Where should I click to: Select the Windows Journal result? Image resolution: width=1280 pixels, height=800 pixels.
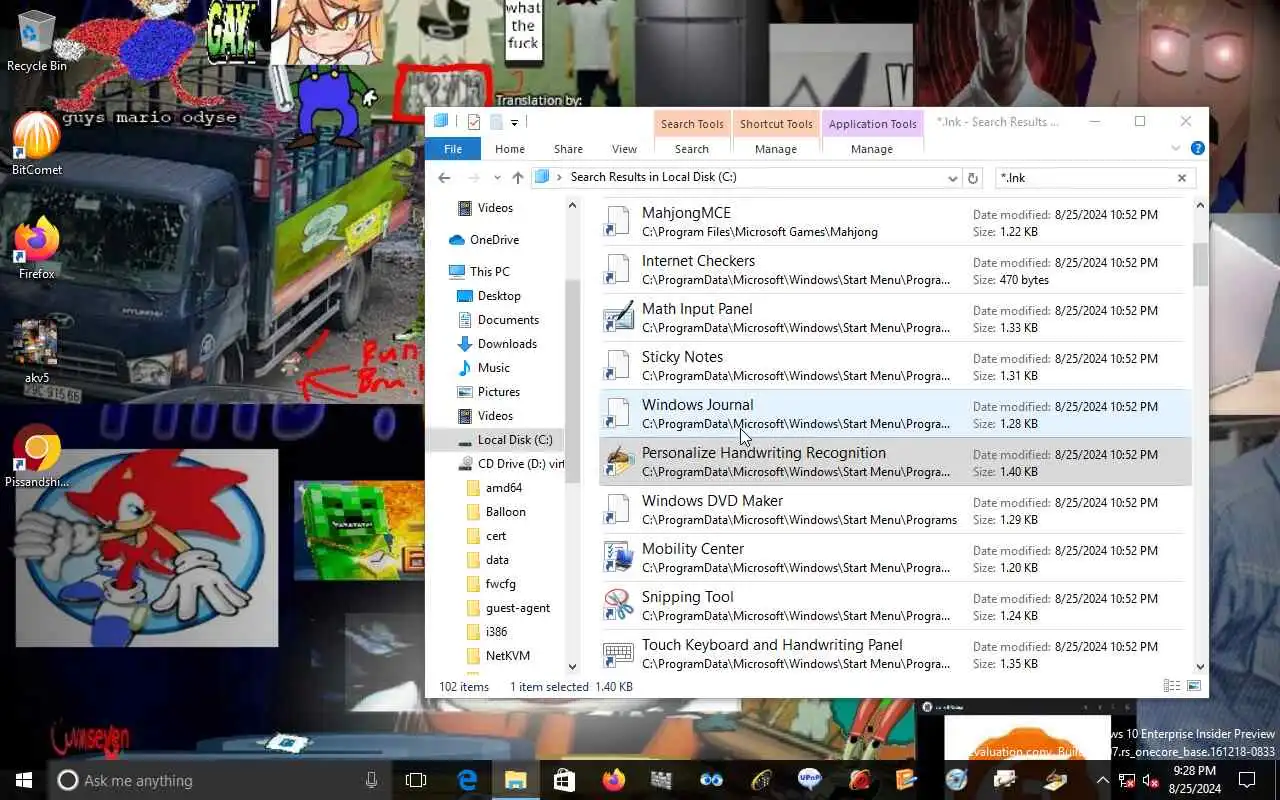coord(895,414)
